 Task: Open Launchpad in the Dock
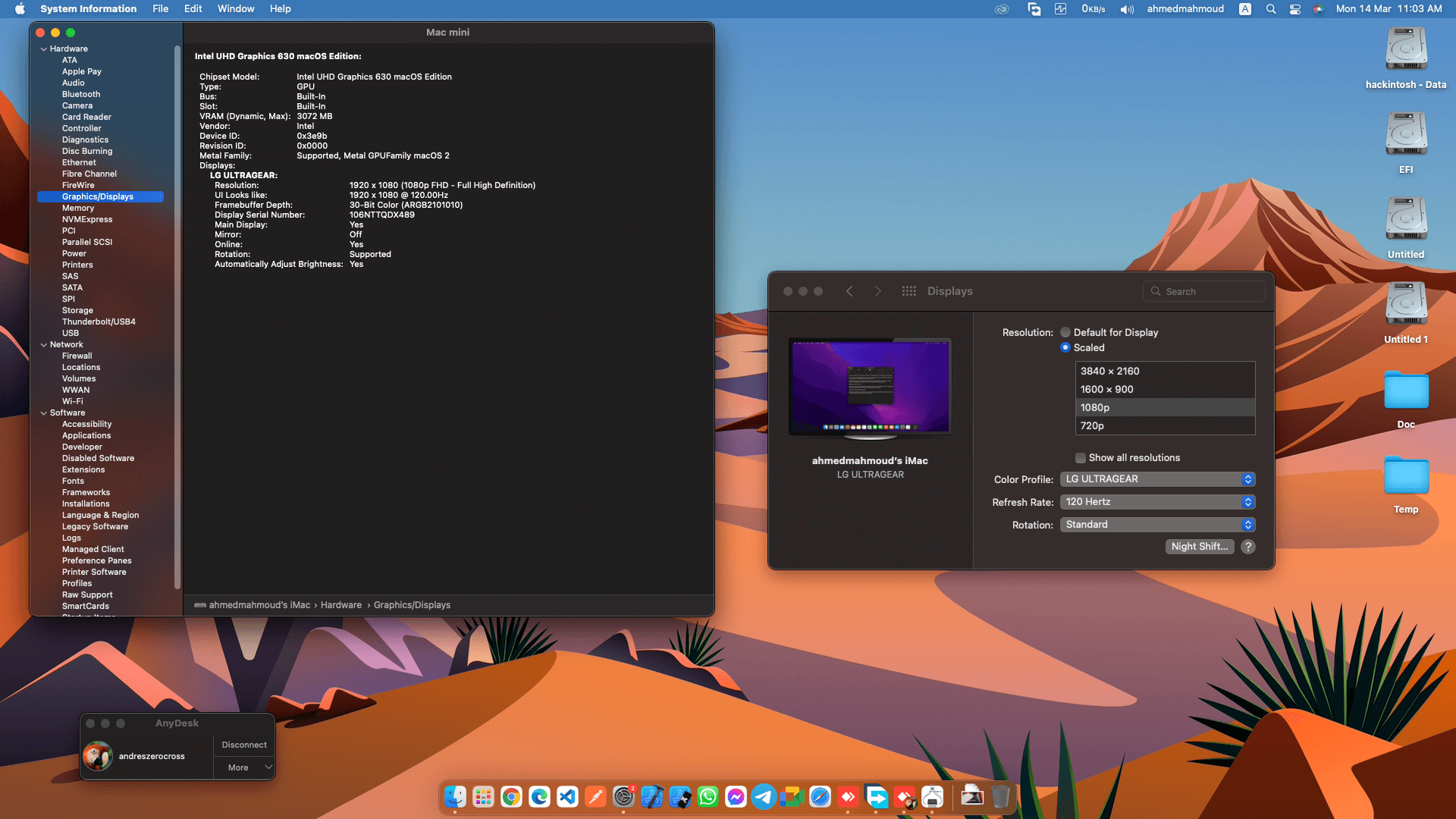483,797
